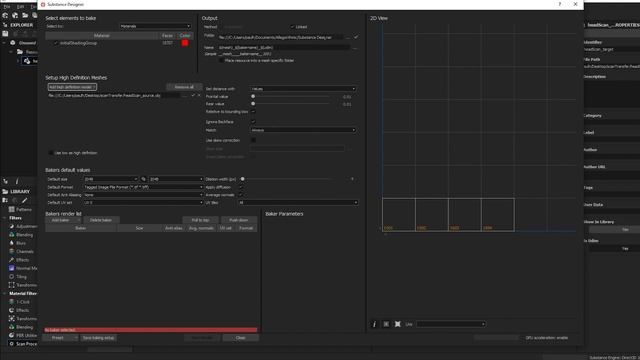
Task: Click the Format column header
Action: pyautogui.click(x=246, y=228)
